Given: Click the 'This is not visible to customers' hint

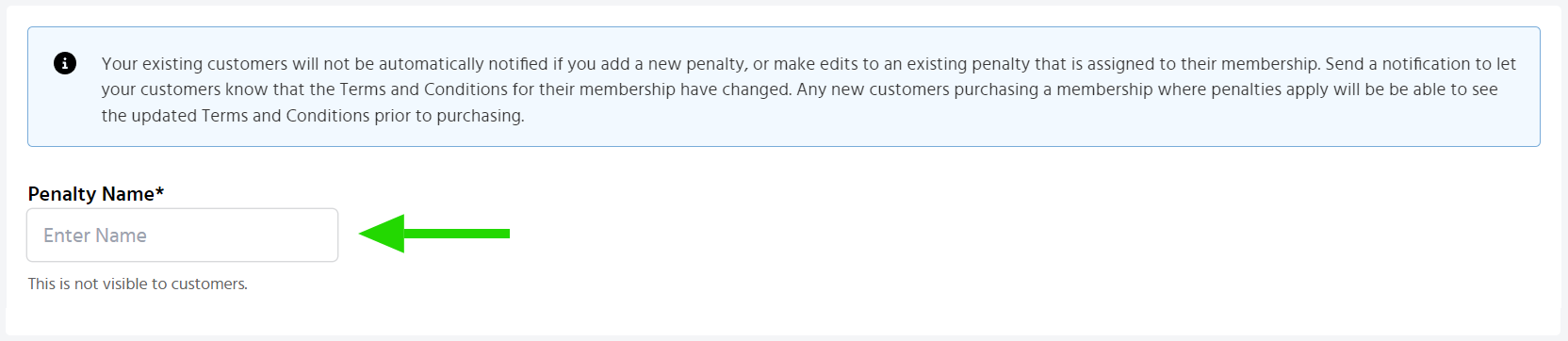Looking at the screenshot, I should click(138, 284).
